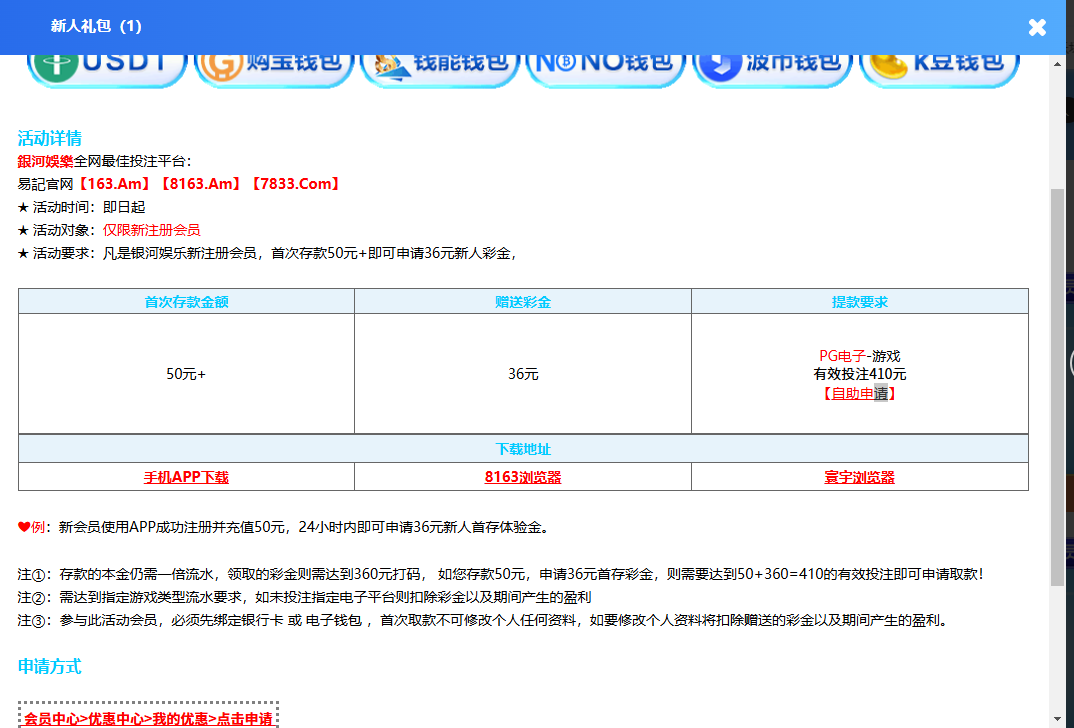The image size is (1074, 728).
Task: Click the scrollbar up arrow
Action: pos(1058,63)
